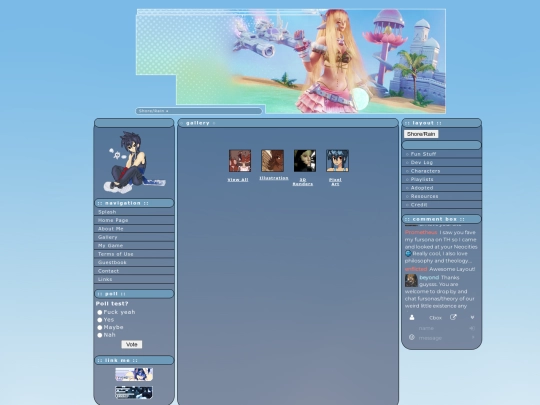This screenshot has height=405, width=540.
Task: Click the Cbox message input field
Action: click(x=444, y=338)
